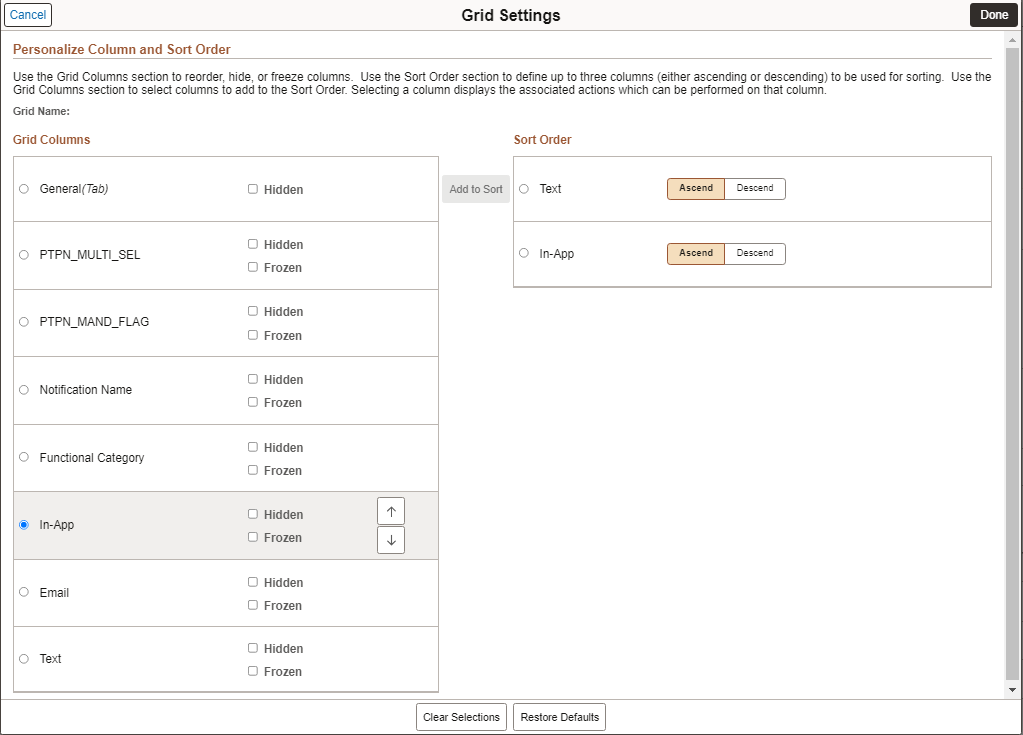The width and height of the screenshot is (1023, 735).
Task: Click PTPN_MAND_FLAG column label
Action: (94, 322)
